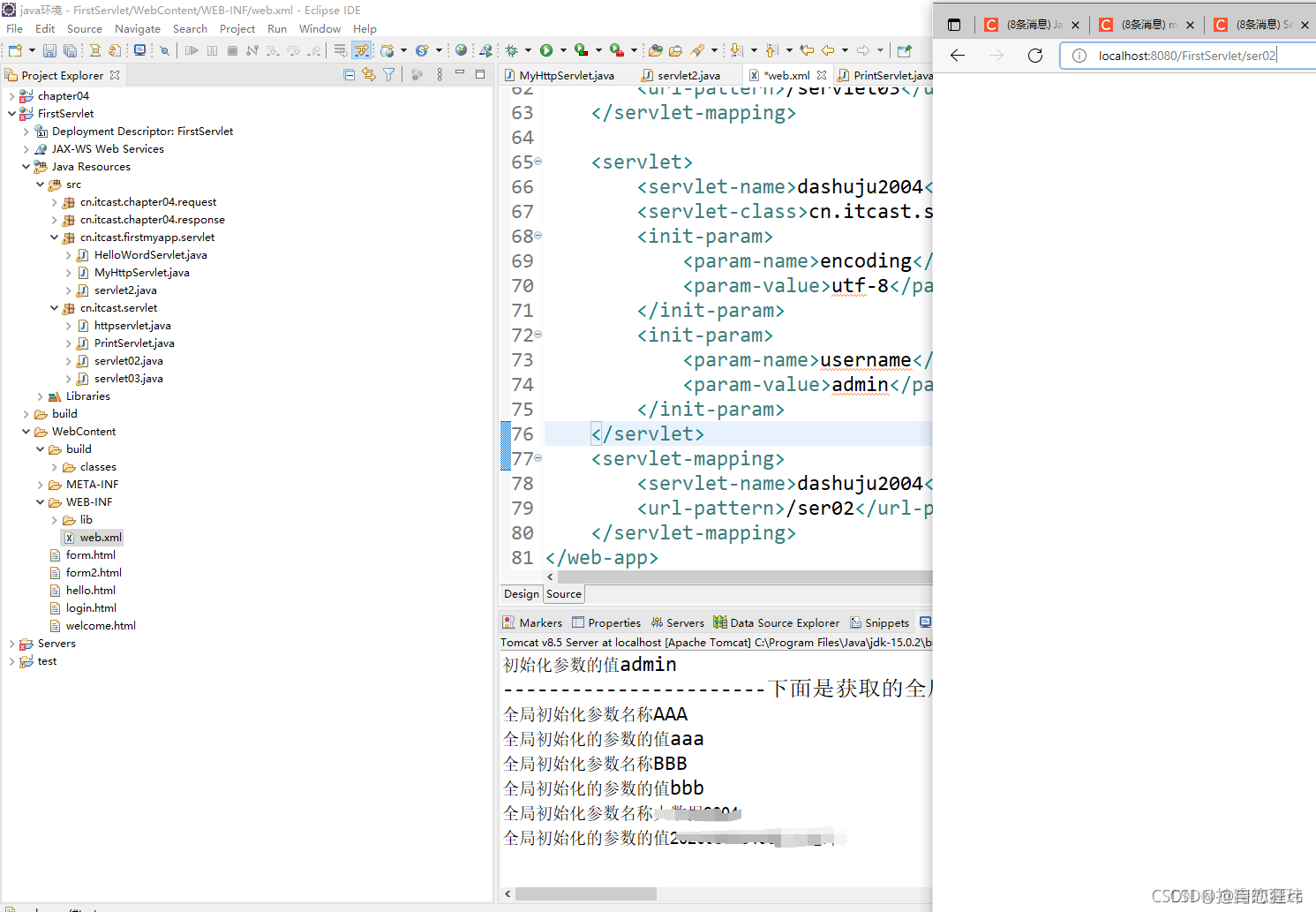
Task: Open the Navigate menu
Action: [x=138, y=28]
